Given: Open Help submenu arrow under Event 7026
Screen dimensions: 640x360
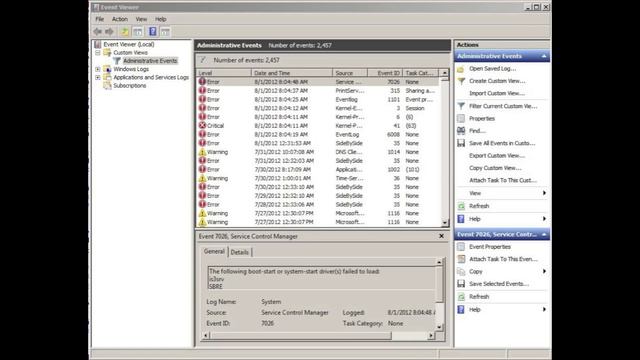Looking at the screenshot, I should coord(544,310).
